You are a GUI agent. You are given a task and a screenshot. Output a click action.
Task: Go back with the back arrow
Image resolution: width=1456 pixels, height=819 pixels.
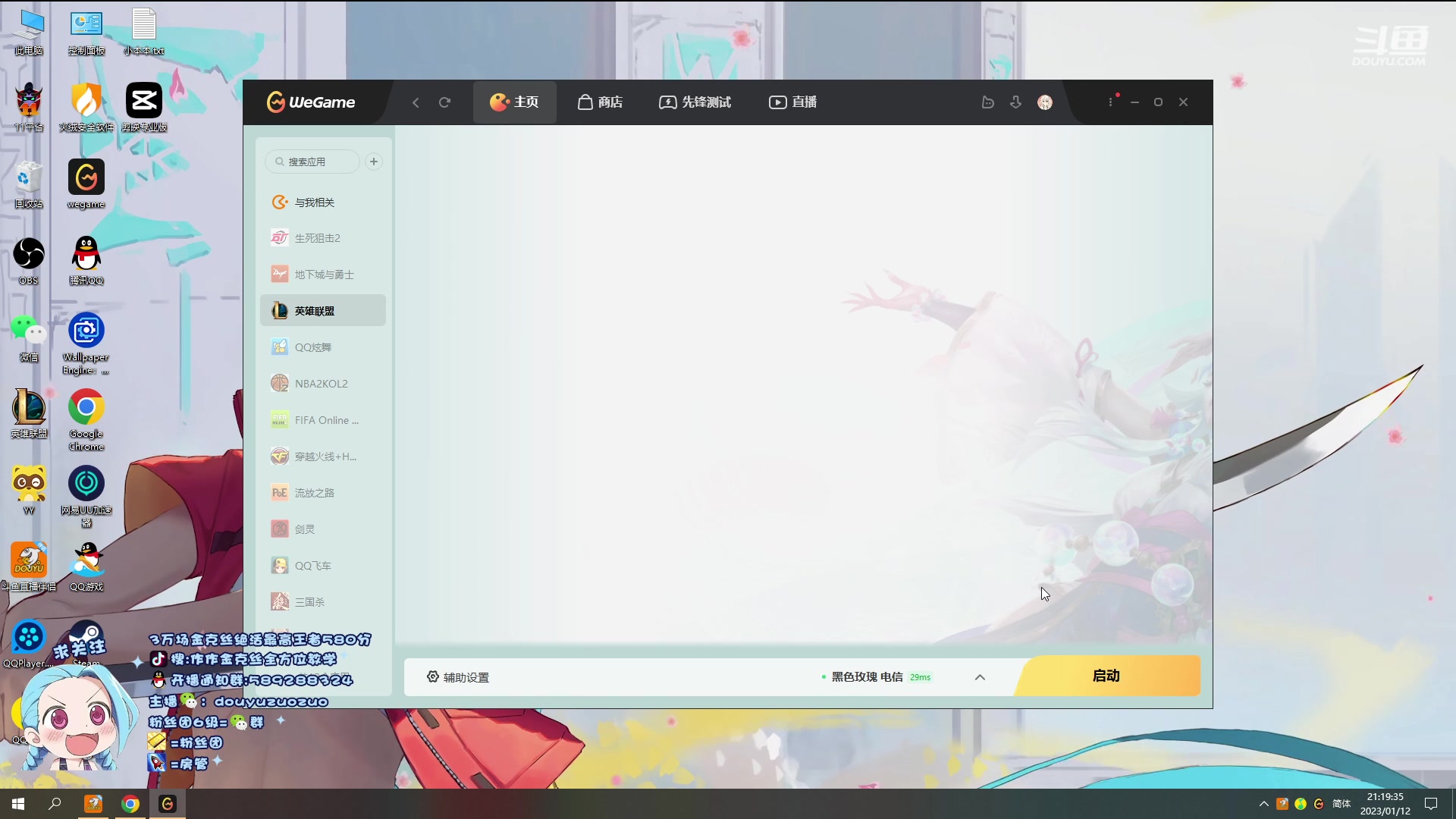point(416,102)
